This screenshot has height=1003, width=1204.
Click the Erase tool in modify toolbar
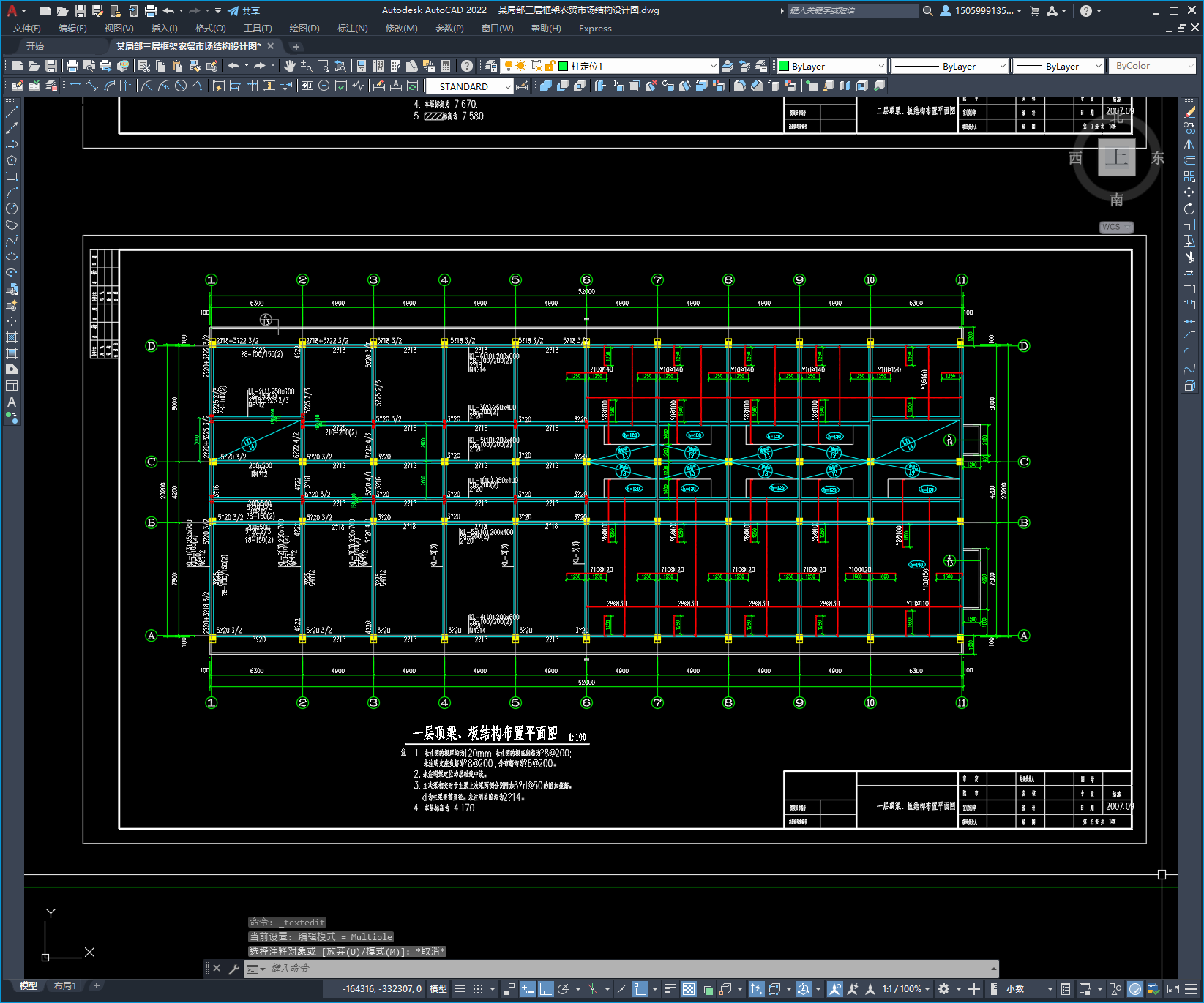1189,112
